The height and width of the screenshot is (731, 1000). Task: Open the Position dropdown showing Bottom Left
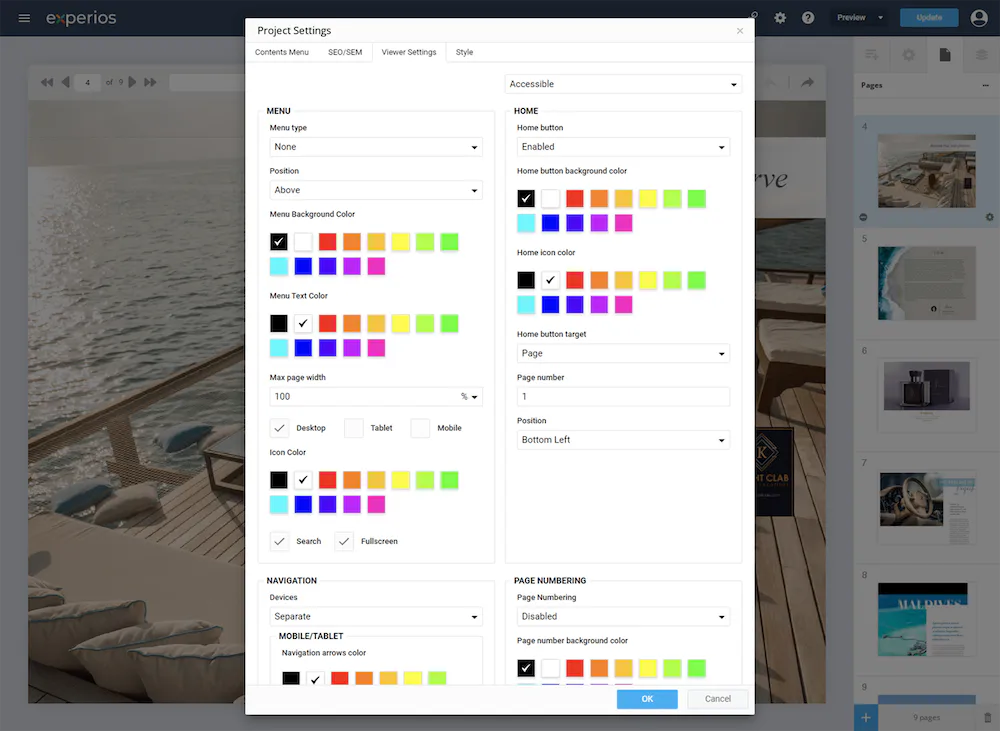(623, 440)
